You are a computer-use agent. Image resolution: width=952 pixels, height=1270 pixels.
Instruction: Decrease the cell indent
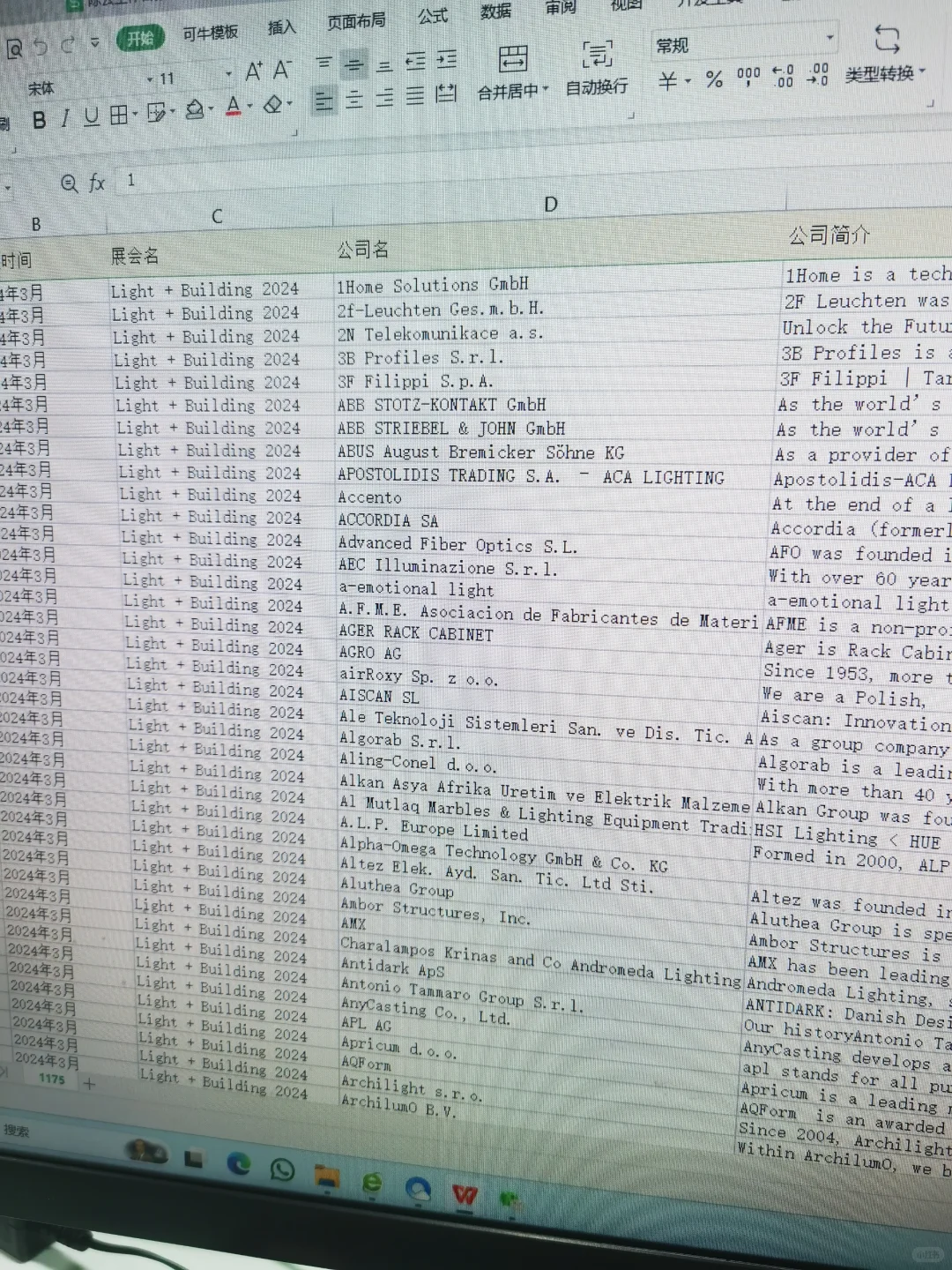pos(415,62)
